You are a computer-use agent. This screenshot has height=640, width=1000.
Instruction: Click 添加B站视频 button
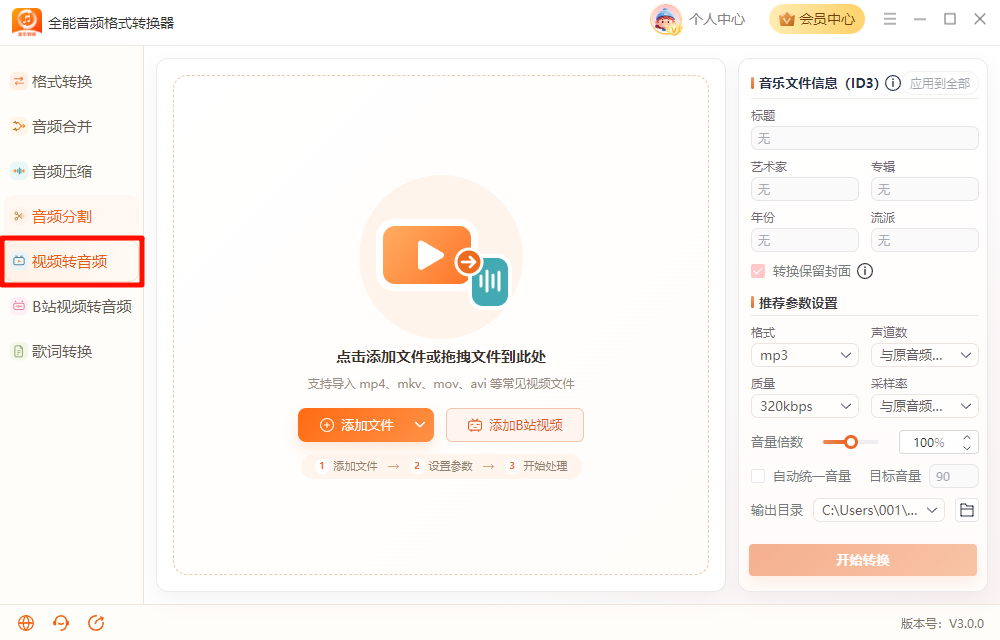[x=515, y=425]
